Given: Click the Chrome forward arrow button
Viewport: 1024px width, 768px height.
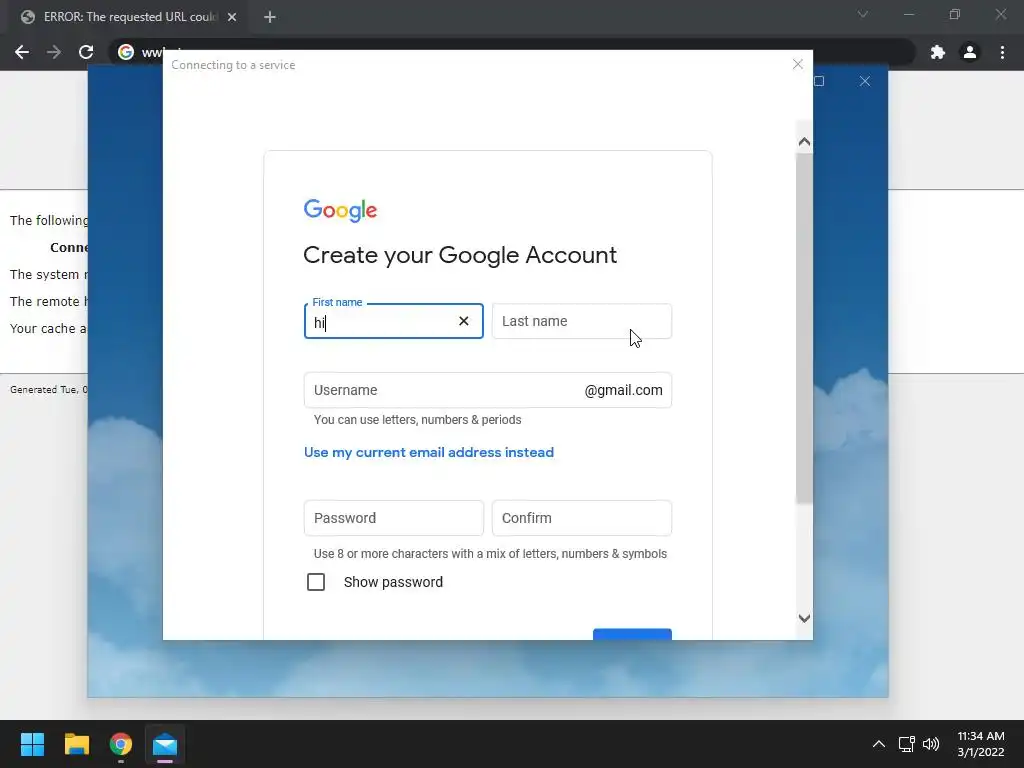Looking at the screenshot, I should coord(54,52).
